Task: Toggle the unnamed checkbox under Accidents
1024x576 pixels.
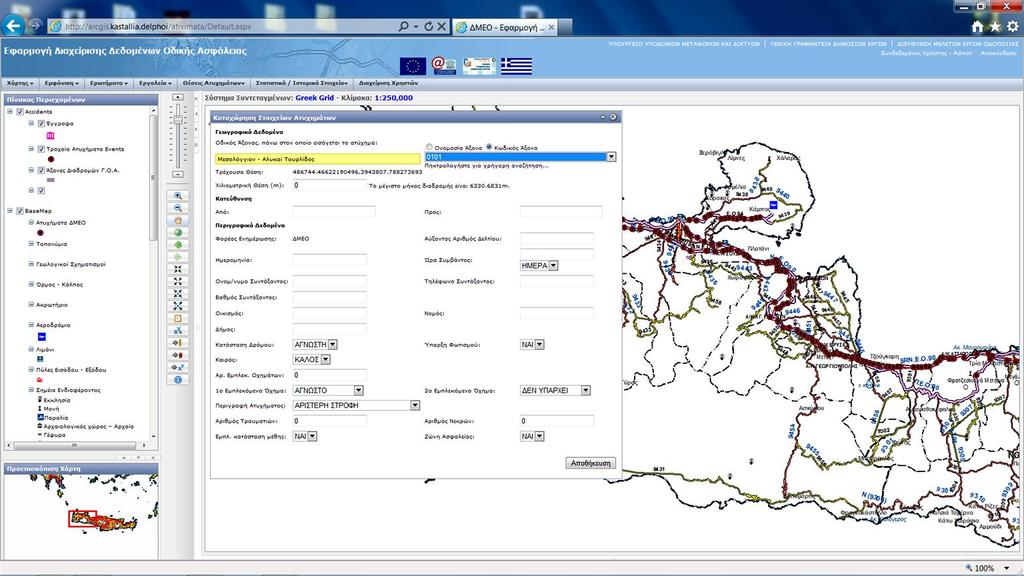Action: [41, 191]
